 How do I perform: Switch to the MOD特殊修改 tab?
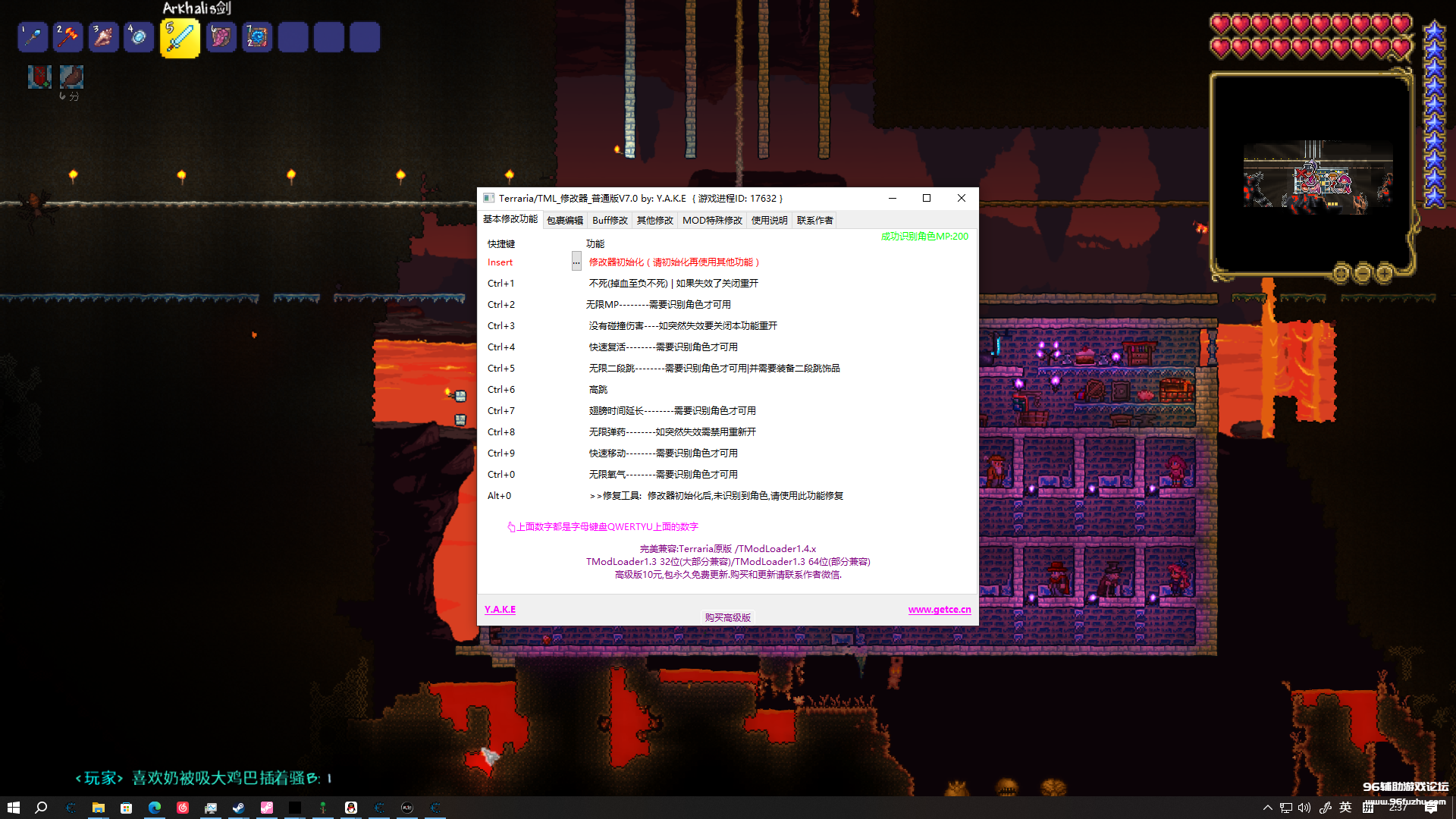point(711,220)
